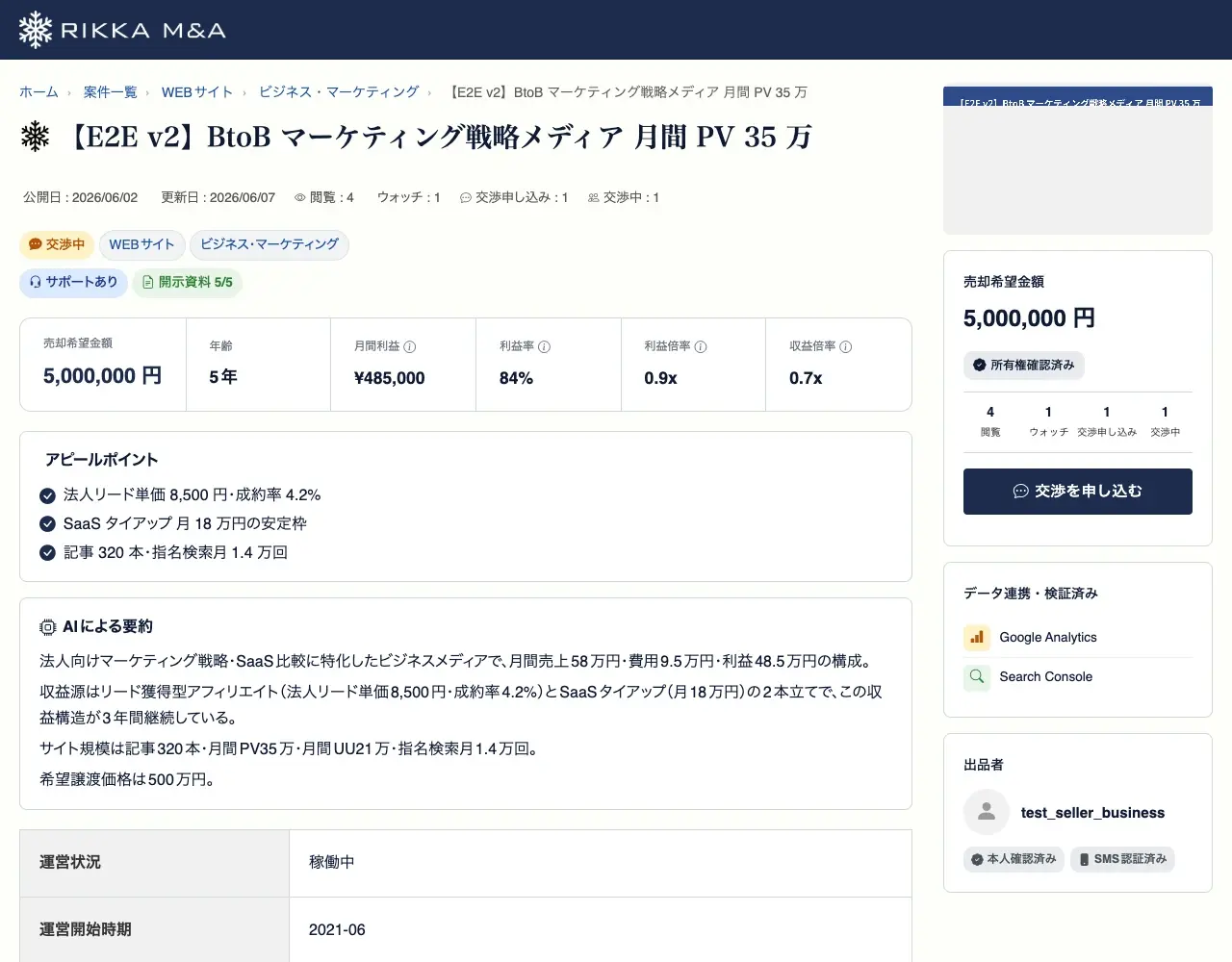This screenshot has height=962, width=1232.
Task: Click sidebar 5,000,000 円 price under 売却希望金額
Action: [1029, 318]
